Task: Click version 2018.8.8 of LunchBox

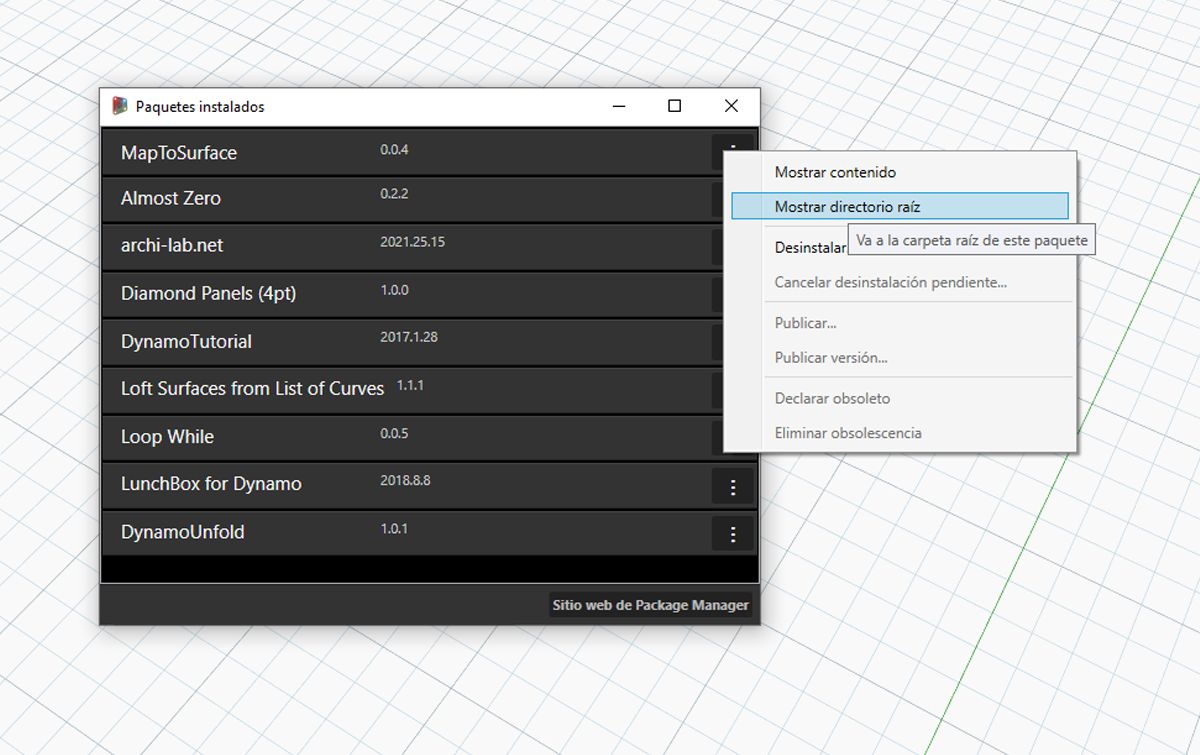Action: (x=405, y=480)
